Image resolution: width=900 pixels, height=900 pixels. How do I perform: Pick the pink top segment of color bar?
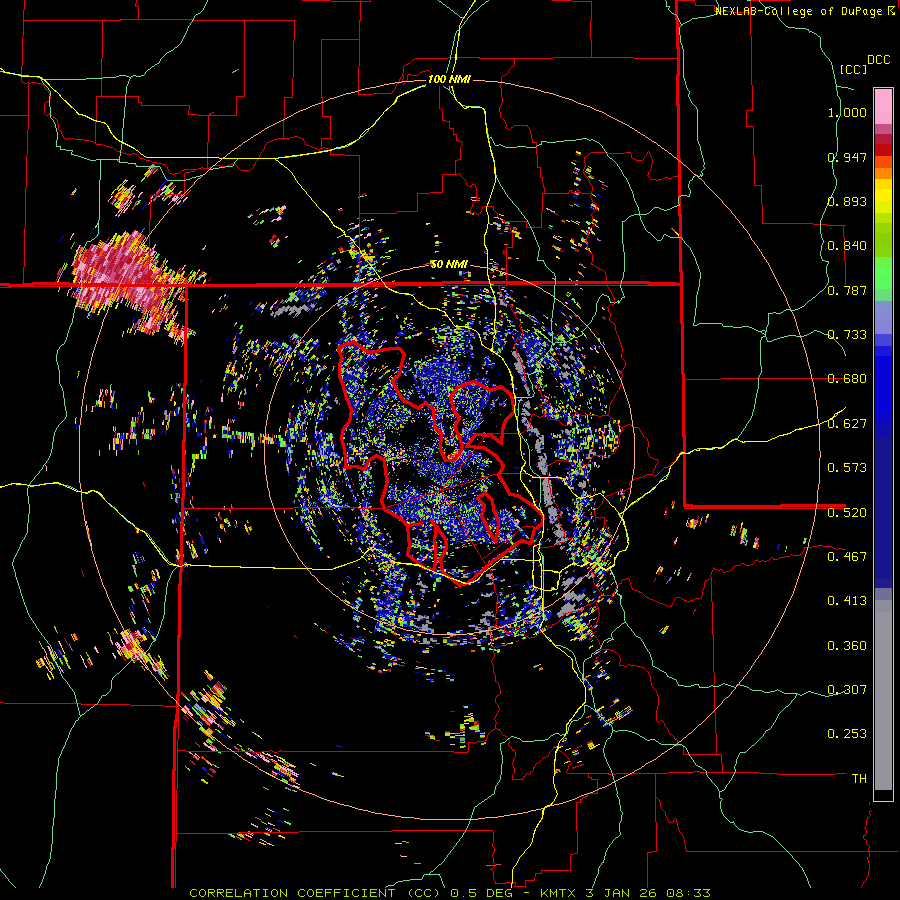click(883, 106)
